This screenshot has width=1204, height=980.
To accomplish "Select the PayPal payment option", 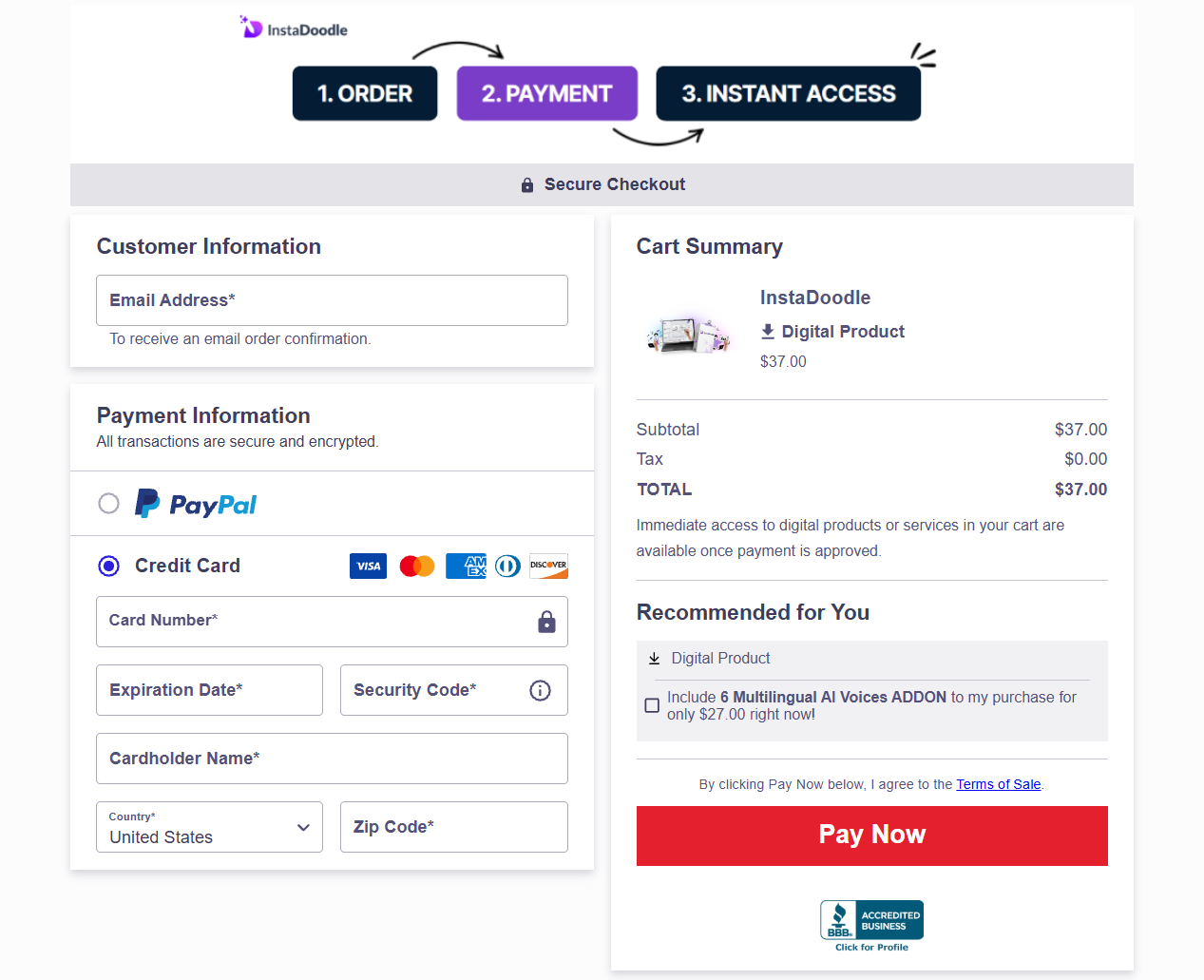I will point(109,503).
